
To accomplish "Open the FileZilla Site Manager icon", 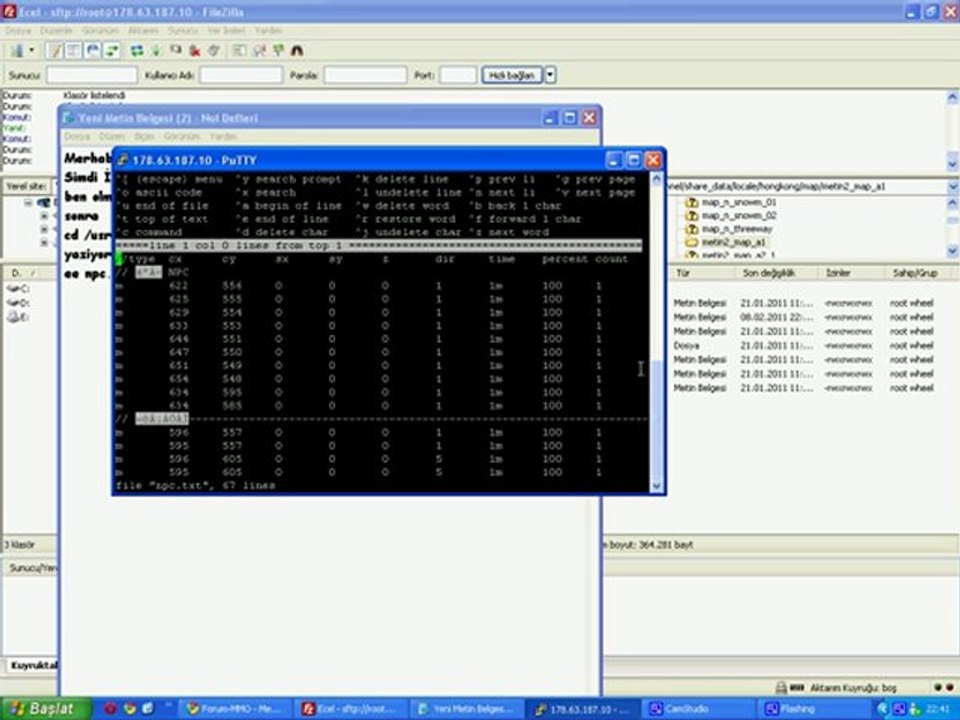I will (17, 51).
